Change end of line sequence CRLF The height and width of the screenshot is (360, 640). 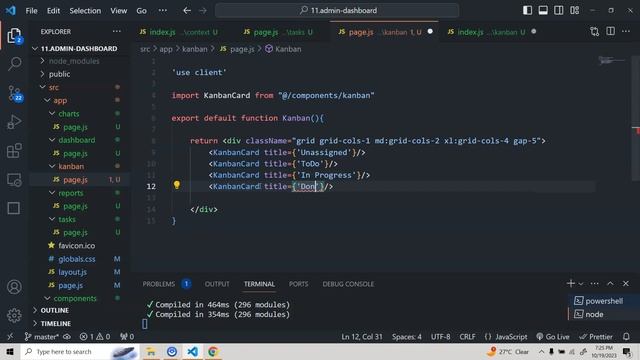467,337
